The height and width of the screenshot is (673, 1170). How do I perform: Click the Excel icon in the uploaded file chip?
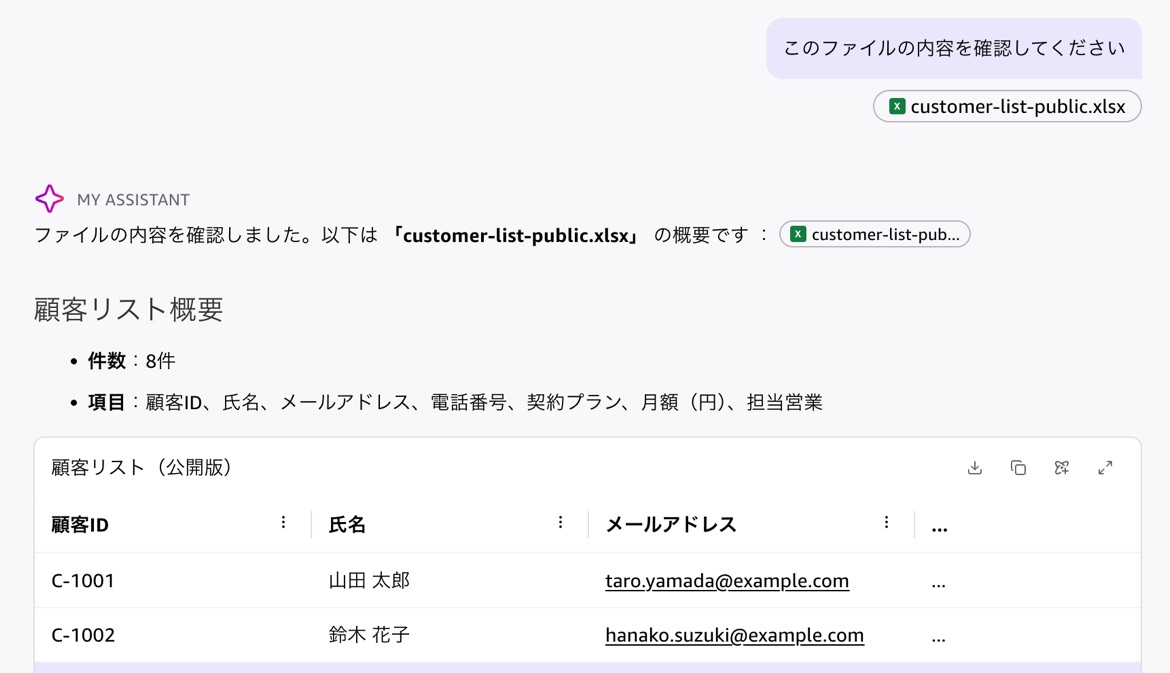pyautogui.click(x=897, y=107)
